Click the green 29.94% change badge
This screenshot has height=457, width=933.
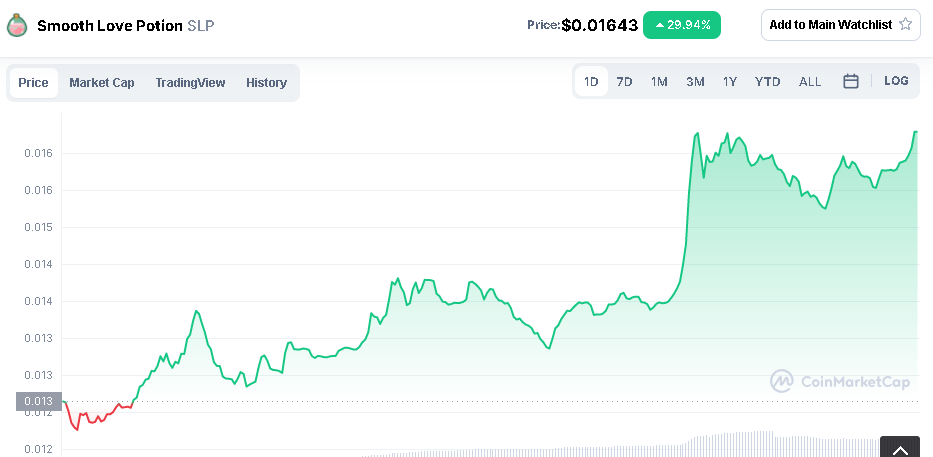tap(682, 25)
